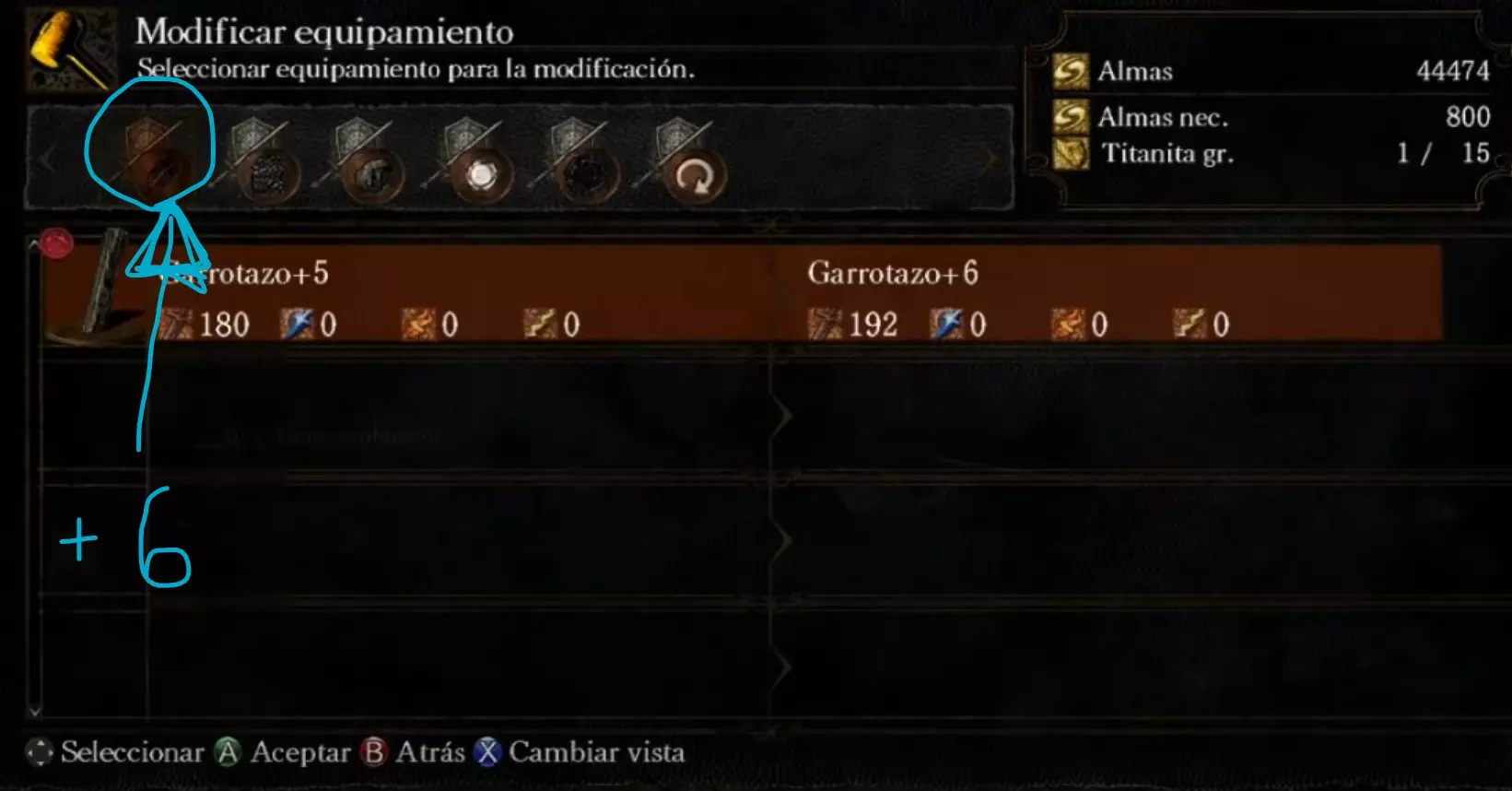The width and height of the screenshot is (1512, 791).
Task: Click the Atrás B button prompt
Action: (413, 752)
